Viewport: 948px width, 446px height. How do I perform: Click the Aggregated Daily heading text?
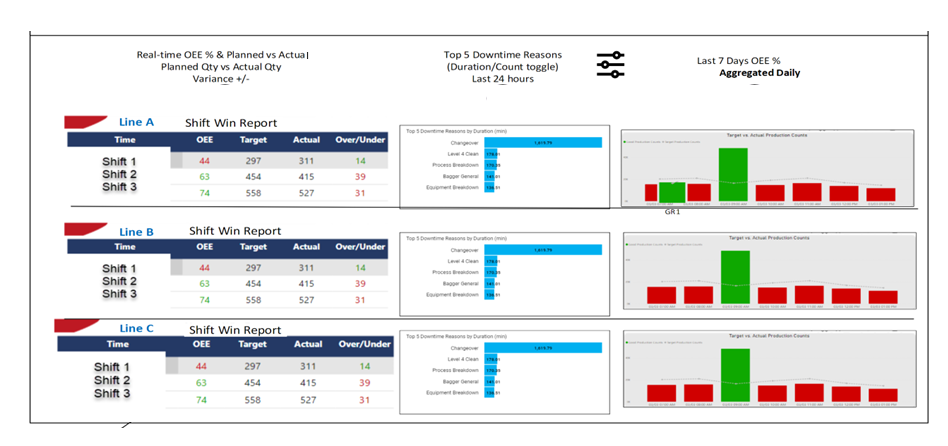[759, 73]
